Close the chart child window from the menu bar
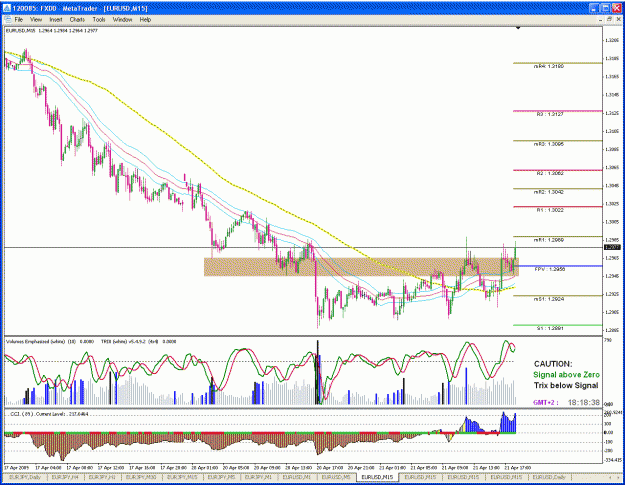Viewport: 625px width, 485px height. click(x=617, y=20)
